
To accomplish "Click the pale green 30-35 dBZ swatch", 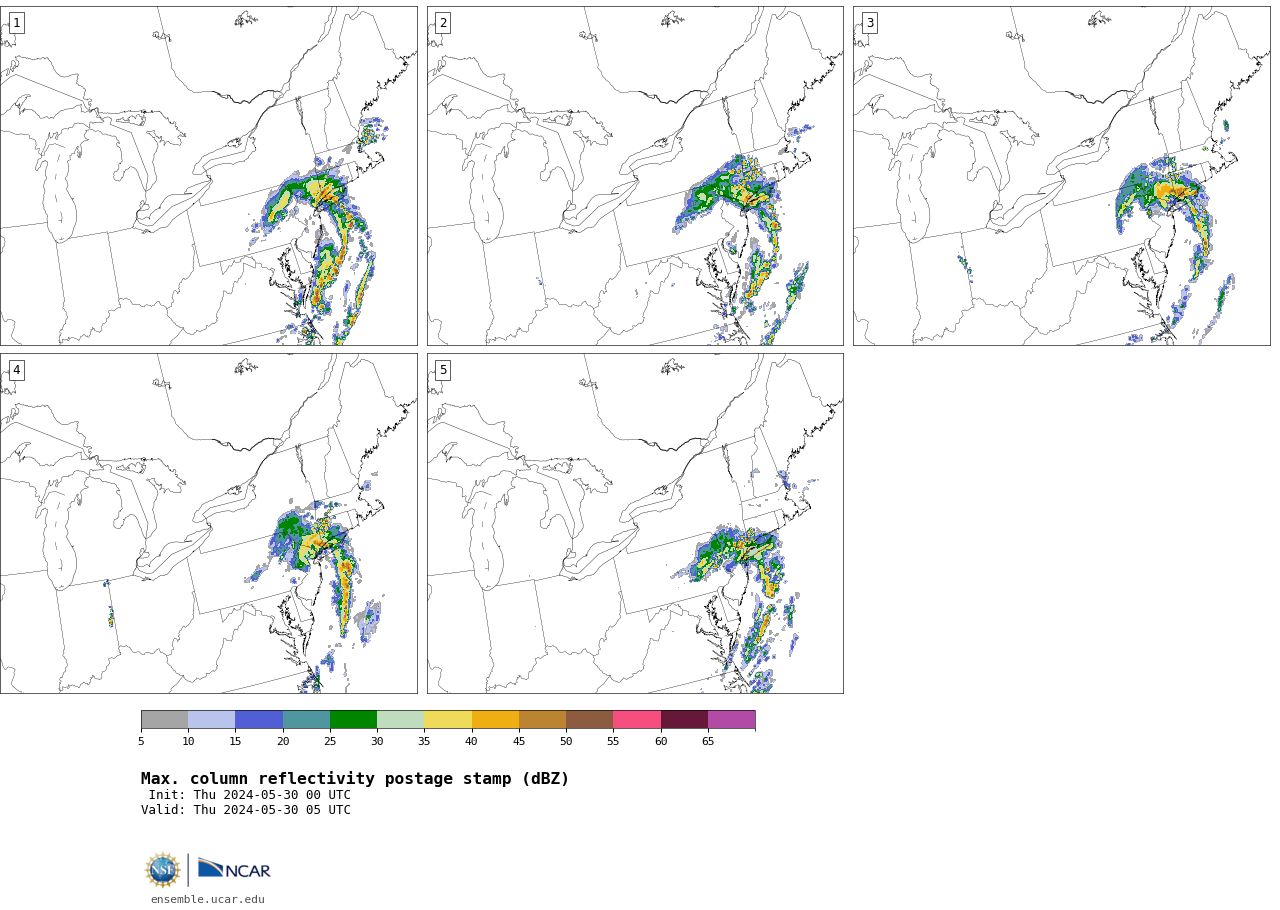I will tap(401, 720).
